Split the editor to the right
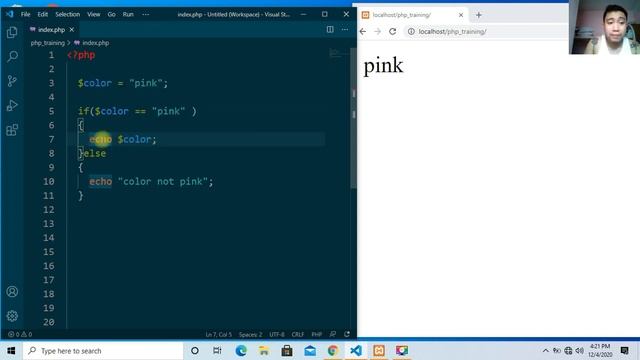640x360 pixels. tap(330, 29)
